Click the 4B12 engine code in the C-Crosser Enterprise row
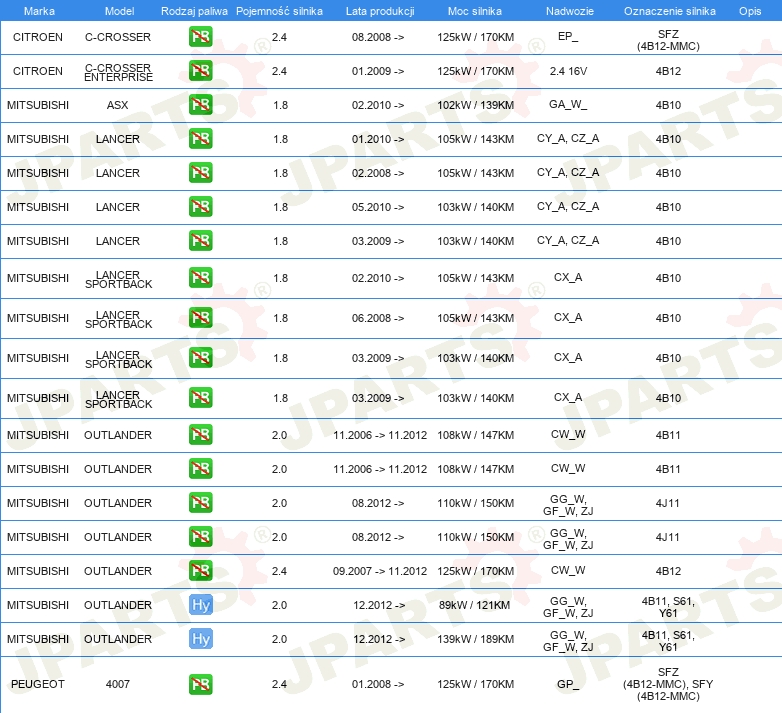 pyautogui.click(x=668, y=71)
